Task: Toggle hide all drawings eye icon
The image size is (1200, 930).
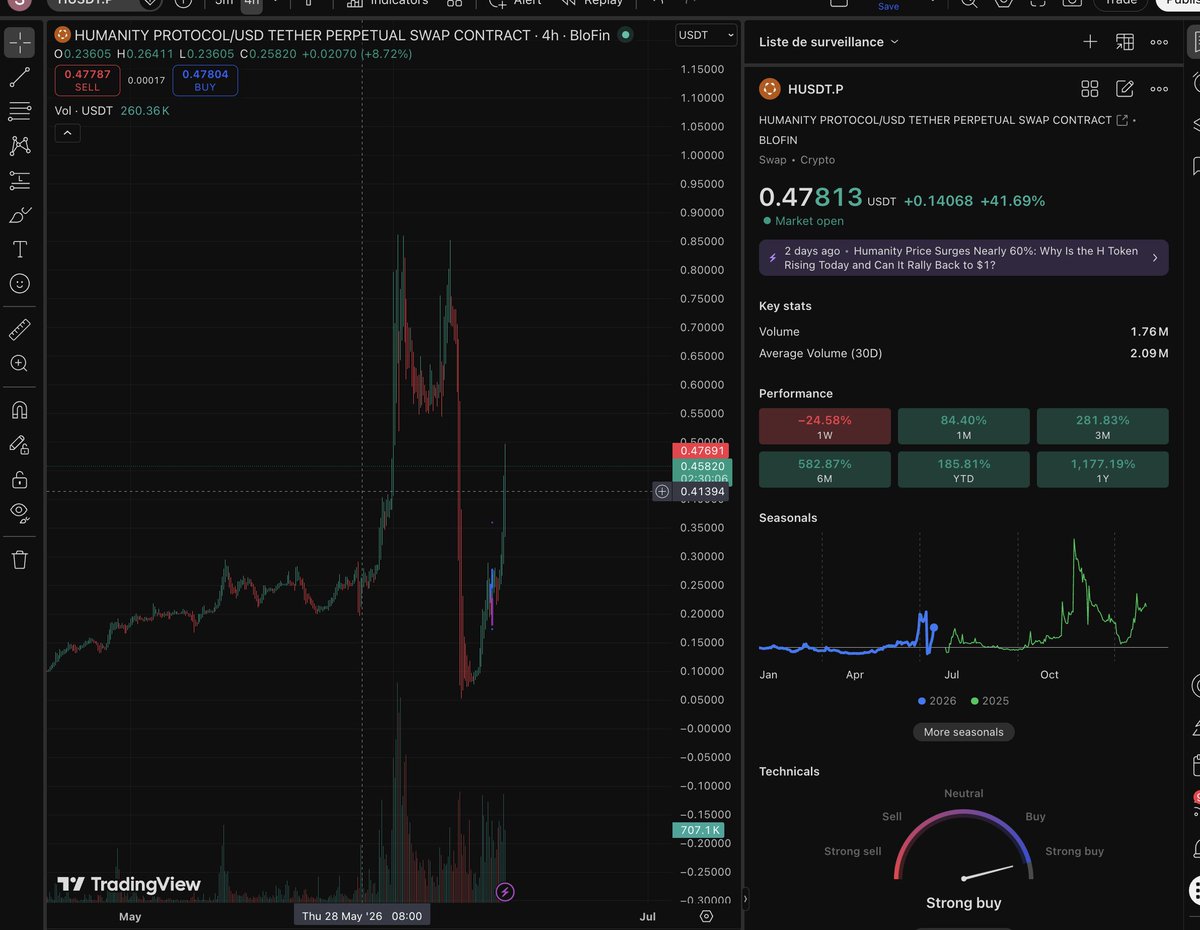Action: [x=19, y=514]
